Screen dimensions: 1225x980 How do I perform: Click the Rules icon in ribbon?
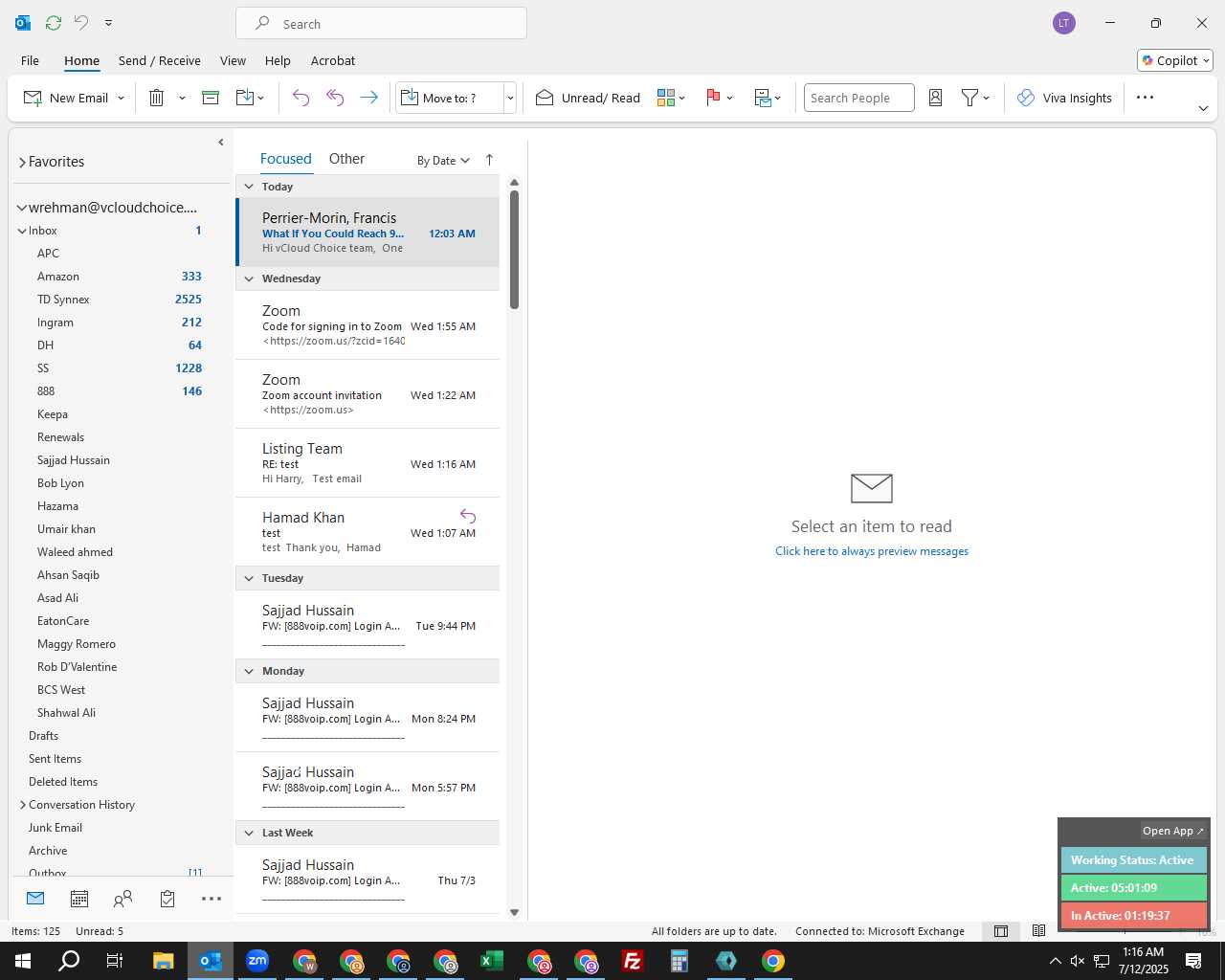(763, 98)
